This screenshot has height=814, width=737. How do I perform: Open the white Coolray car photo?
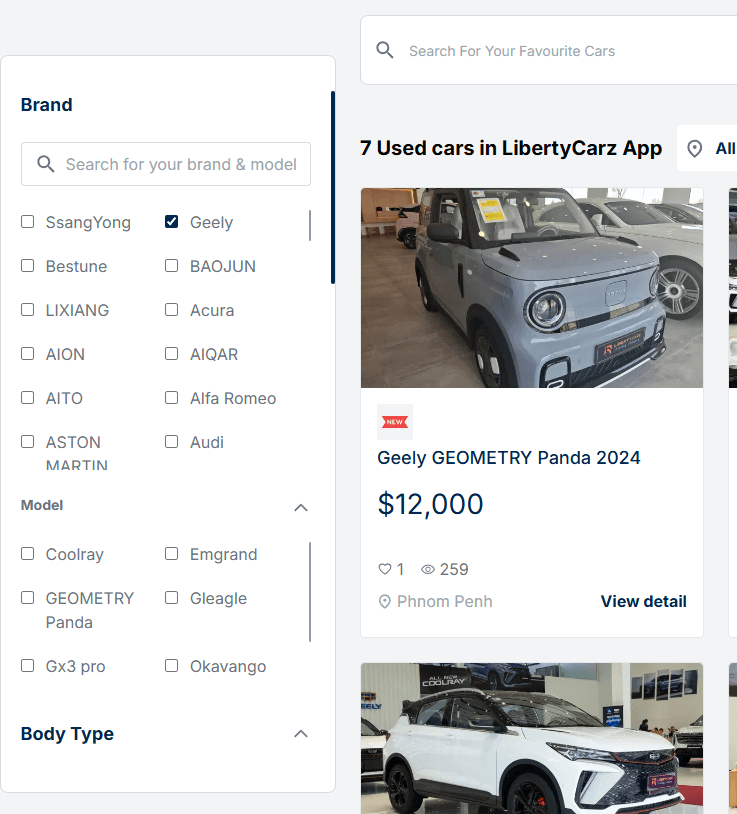532,738
